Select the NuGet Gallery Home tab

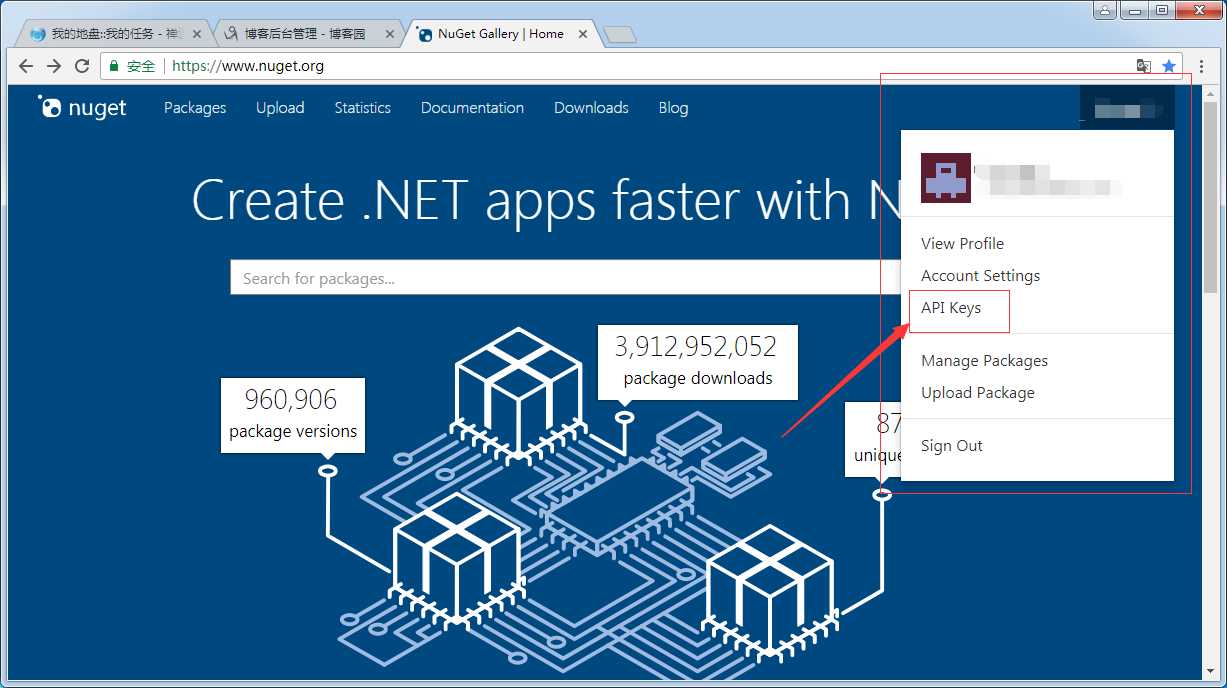500,34
